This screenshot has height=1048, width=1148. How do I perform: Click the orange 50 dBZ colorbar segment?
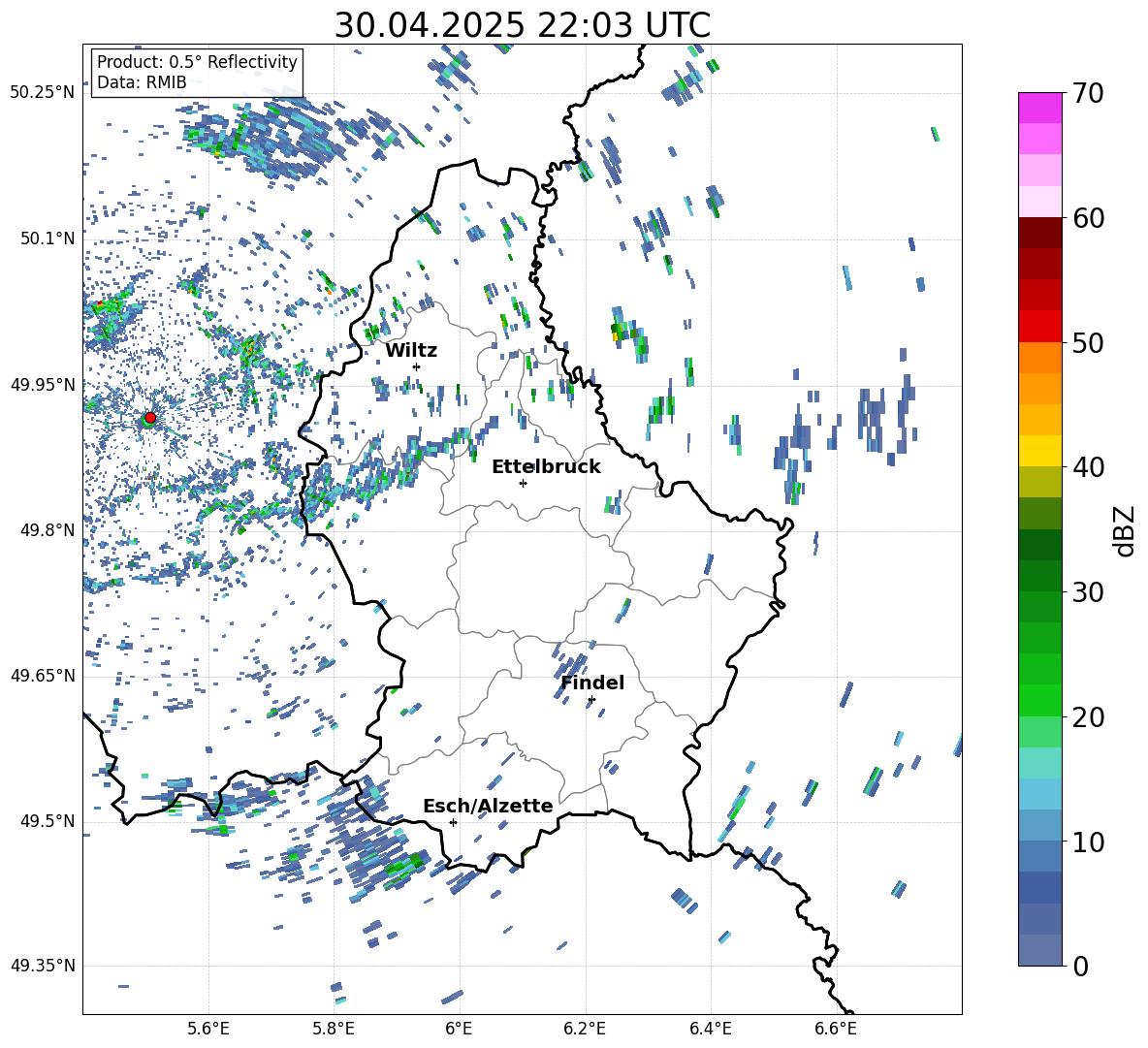coord(1039,358)
